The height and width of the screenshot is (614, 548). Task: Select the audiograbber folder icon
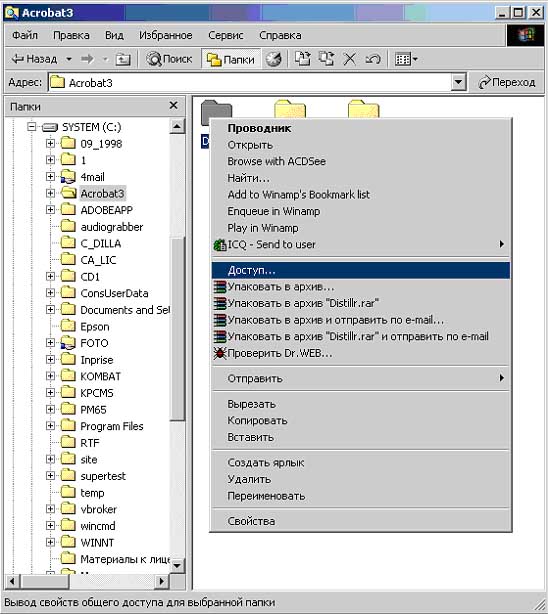[x=68, y=226]
